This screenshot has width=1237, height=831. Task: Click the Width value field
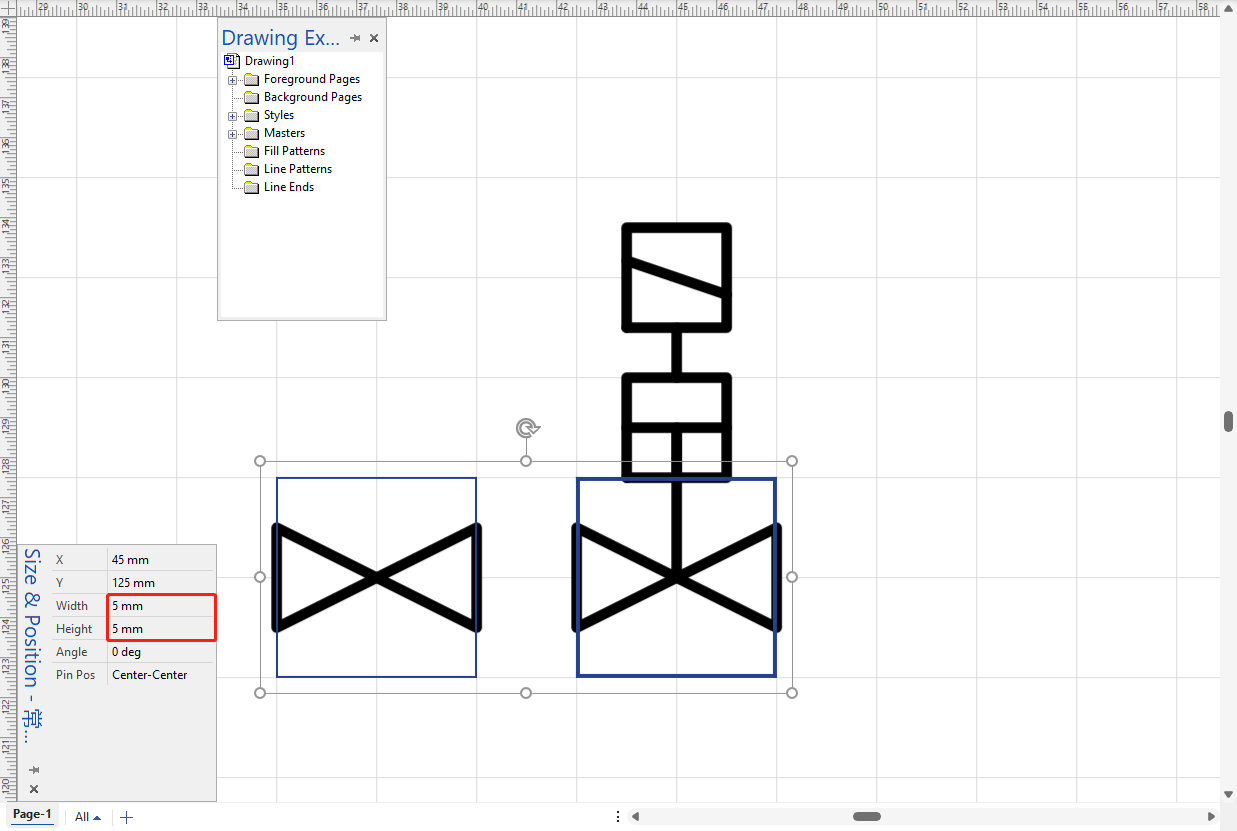[160, 606]
